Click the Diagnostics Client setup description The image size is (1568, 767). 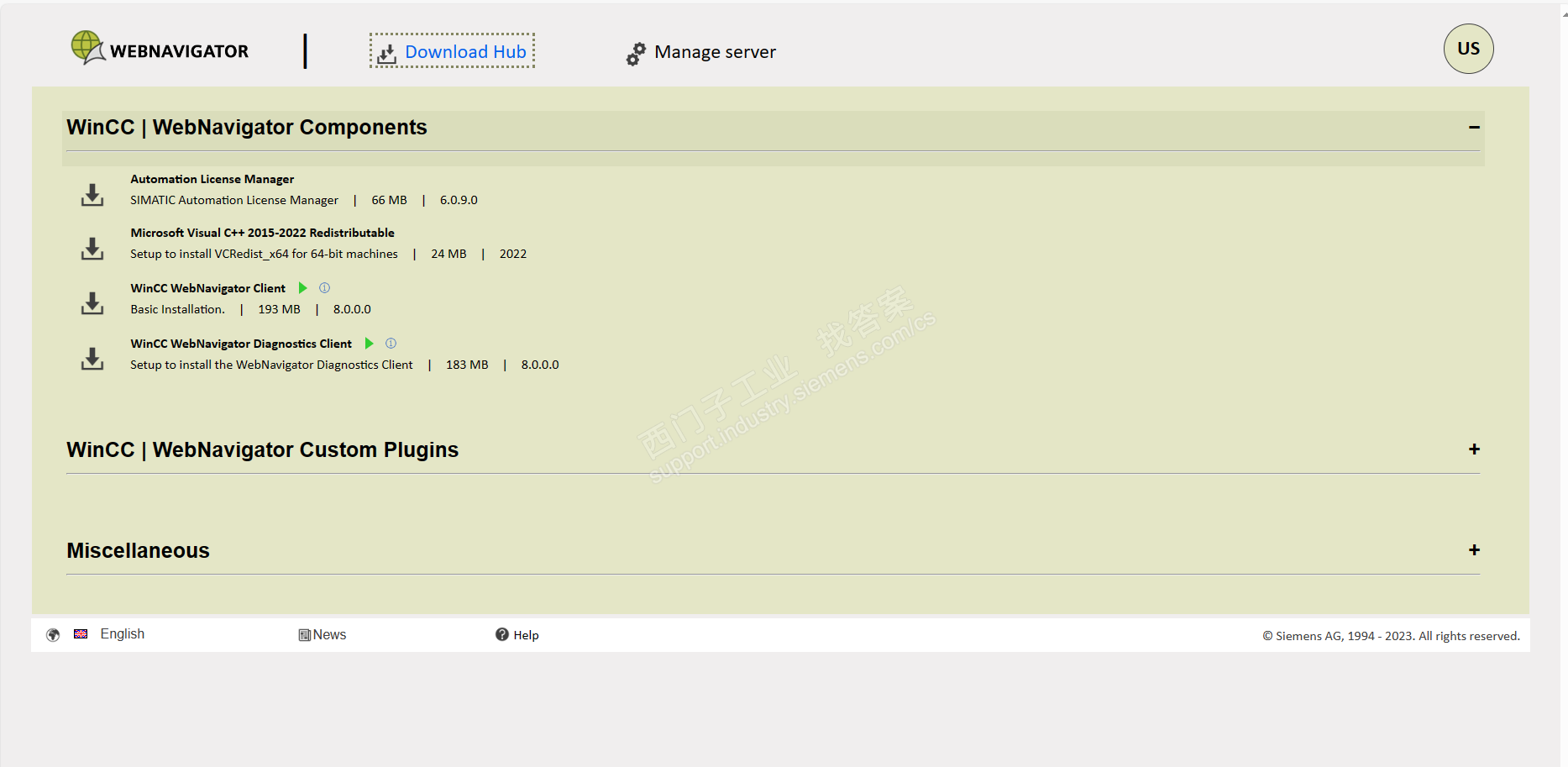pyautogui.click(x=271, y=365)
